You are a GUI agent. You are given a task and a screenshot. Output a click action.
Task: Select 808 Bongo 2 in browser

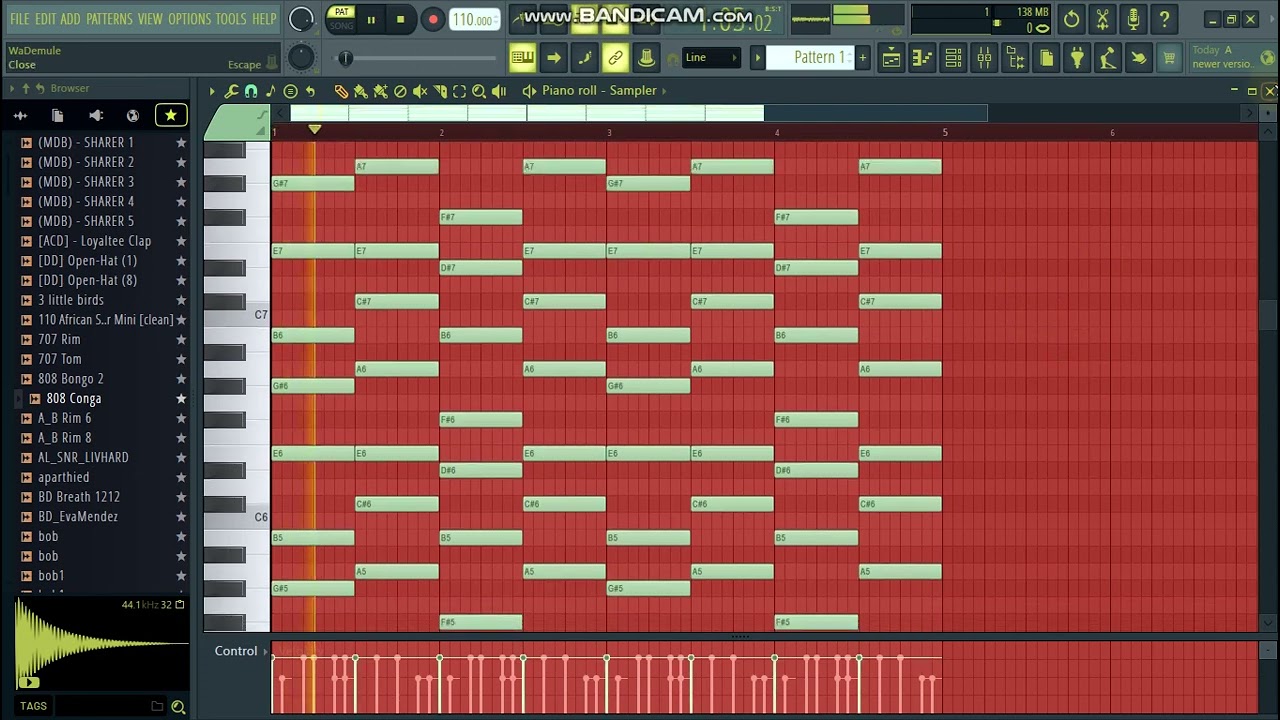(71, 379)
